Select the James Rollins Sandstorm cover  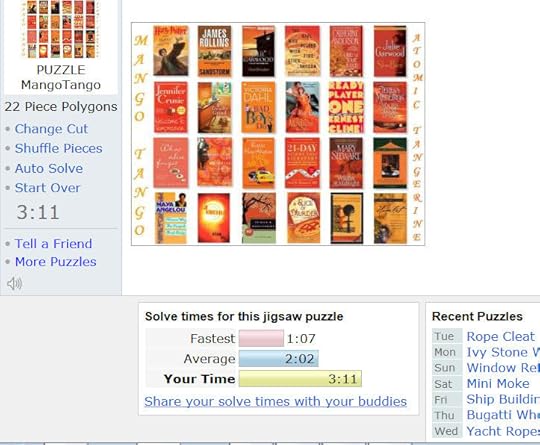(x=214, y=51)
